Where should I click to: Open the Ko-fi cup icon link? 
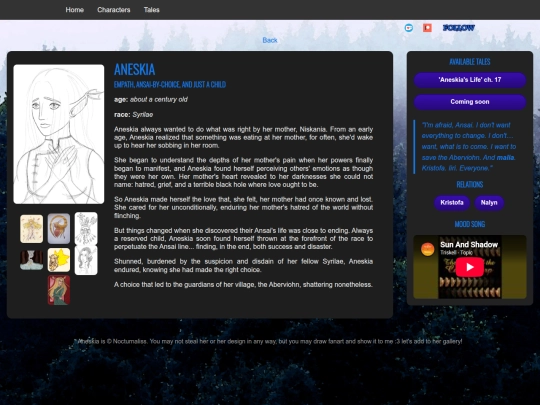(409, 28)
